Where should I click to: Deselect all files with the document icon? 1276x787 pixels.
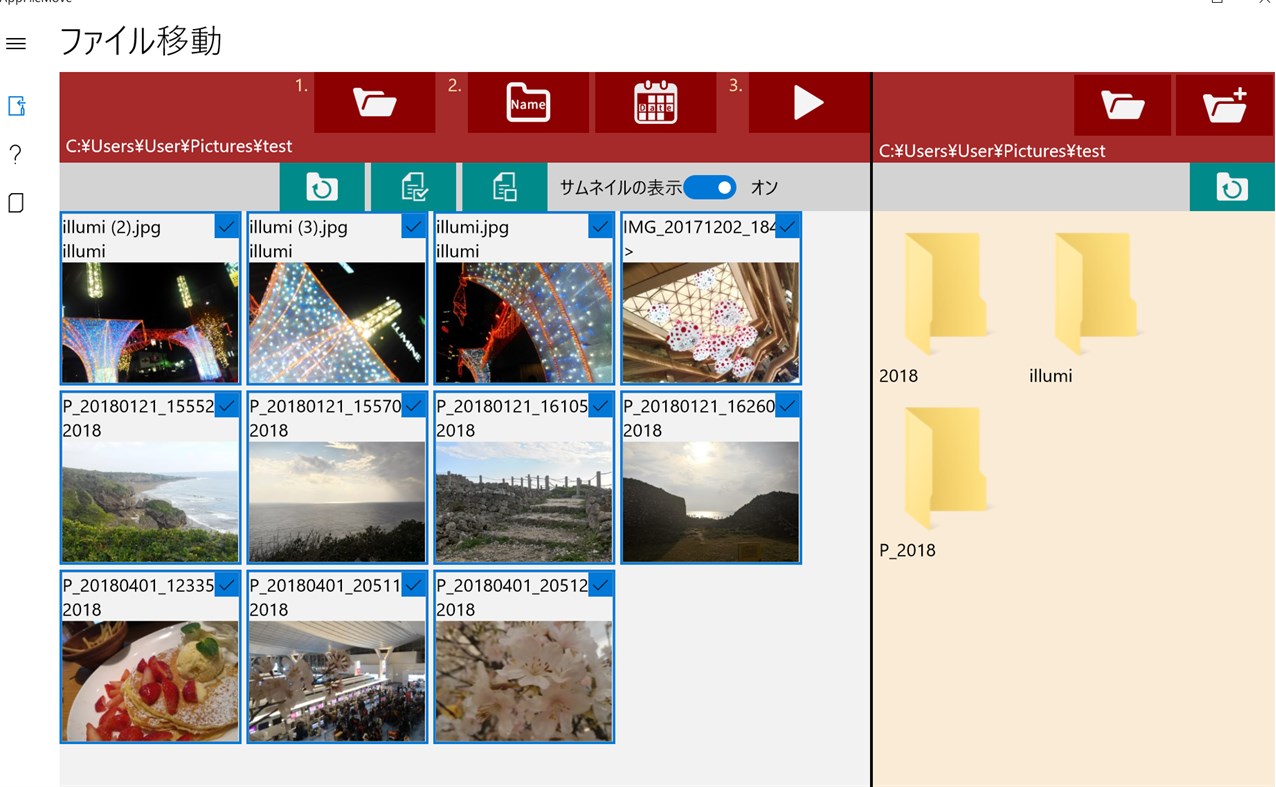click(504, 187)
